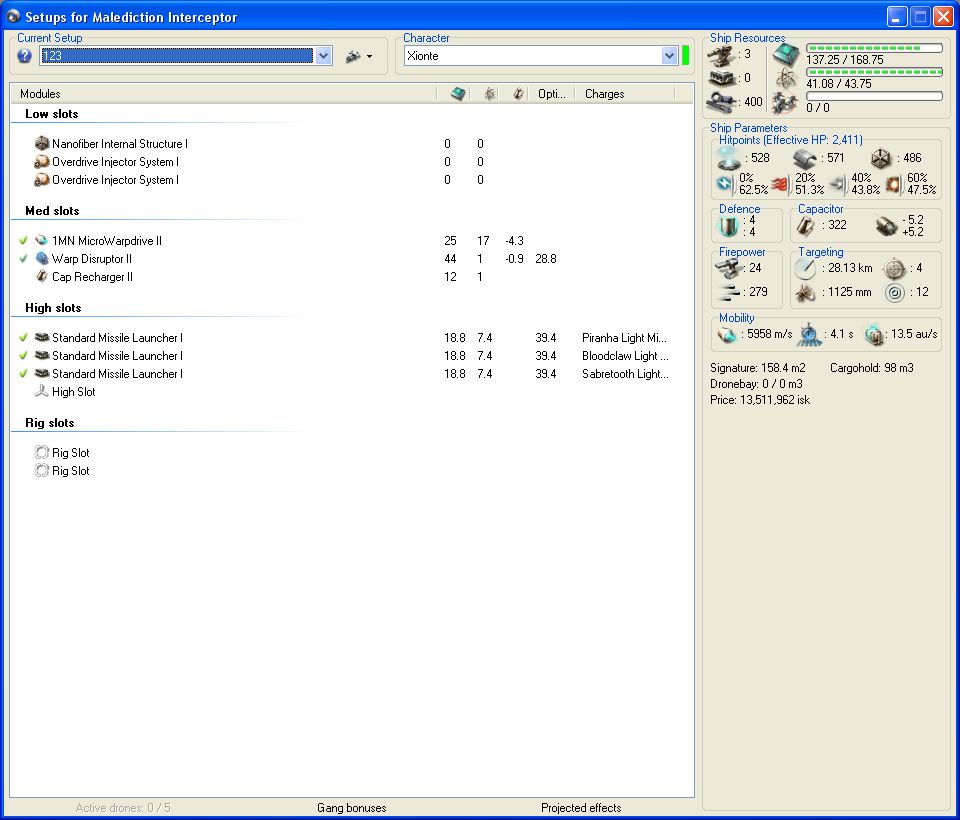Toggle checkmark of launcher loaded with Piranha
Screen dimensions: 960x820
(x=23, y=337)
